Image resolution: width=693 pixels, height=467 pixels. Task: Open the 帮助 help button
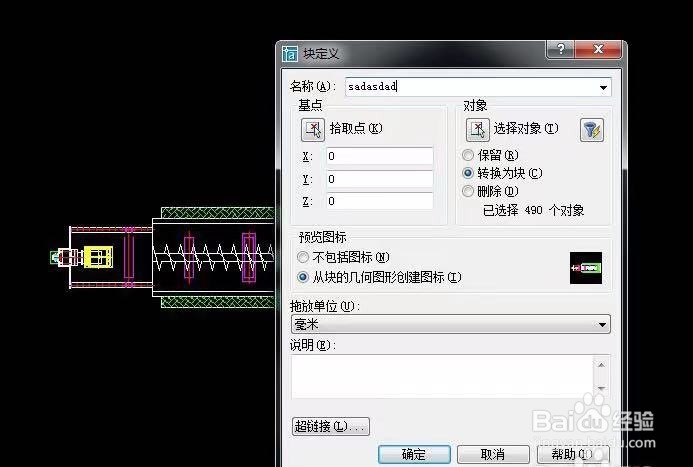click(573, 454)
